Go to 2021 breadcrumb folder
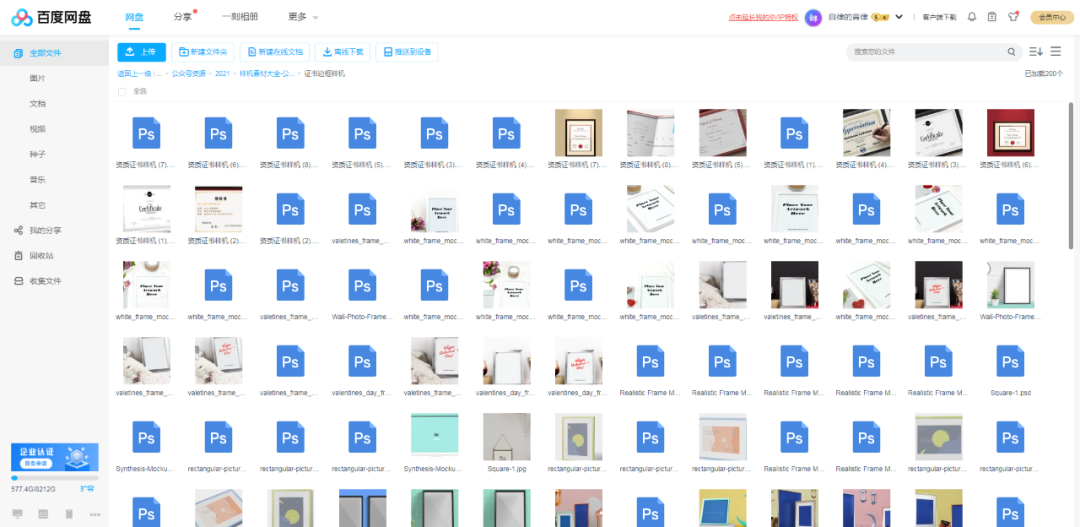The image size is (1080, 527). [x=222, y=73]
